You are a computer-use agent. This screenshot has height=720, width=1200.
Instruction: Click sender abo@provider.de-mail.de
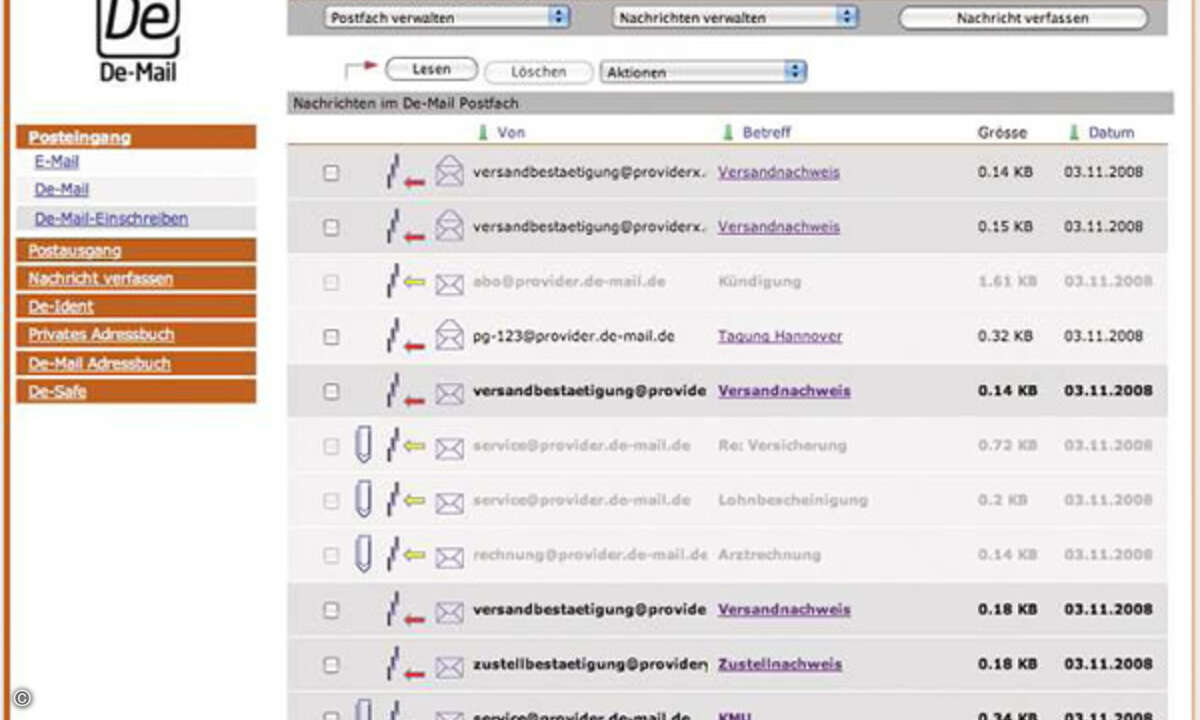568,282
